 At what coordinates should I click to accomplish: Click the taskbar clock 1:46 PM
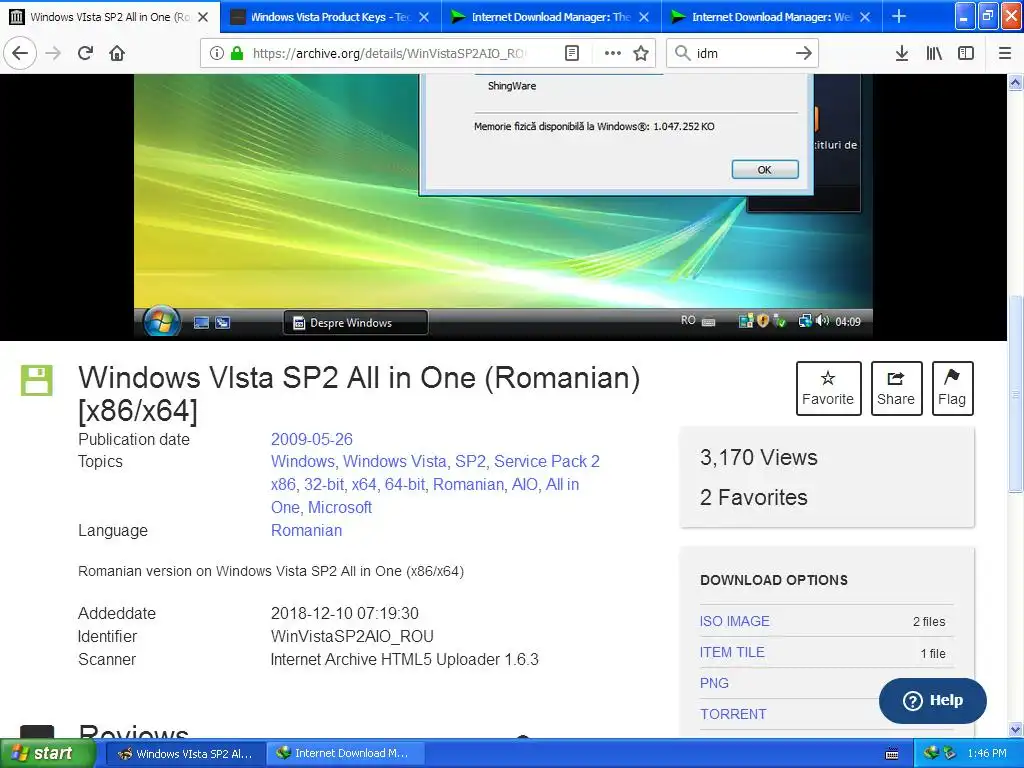[987, 754]
